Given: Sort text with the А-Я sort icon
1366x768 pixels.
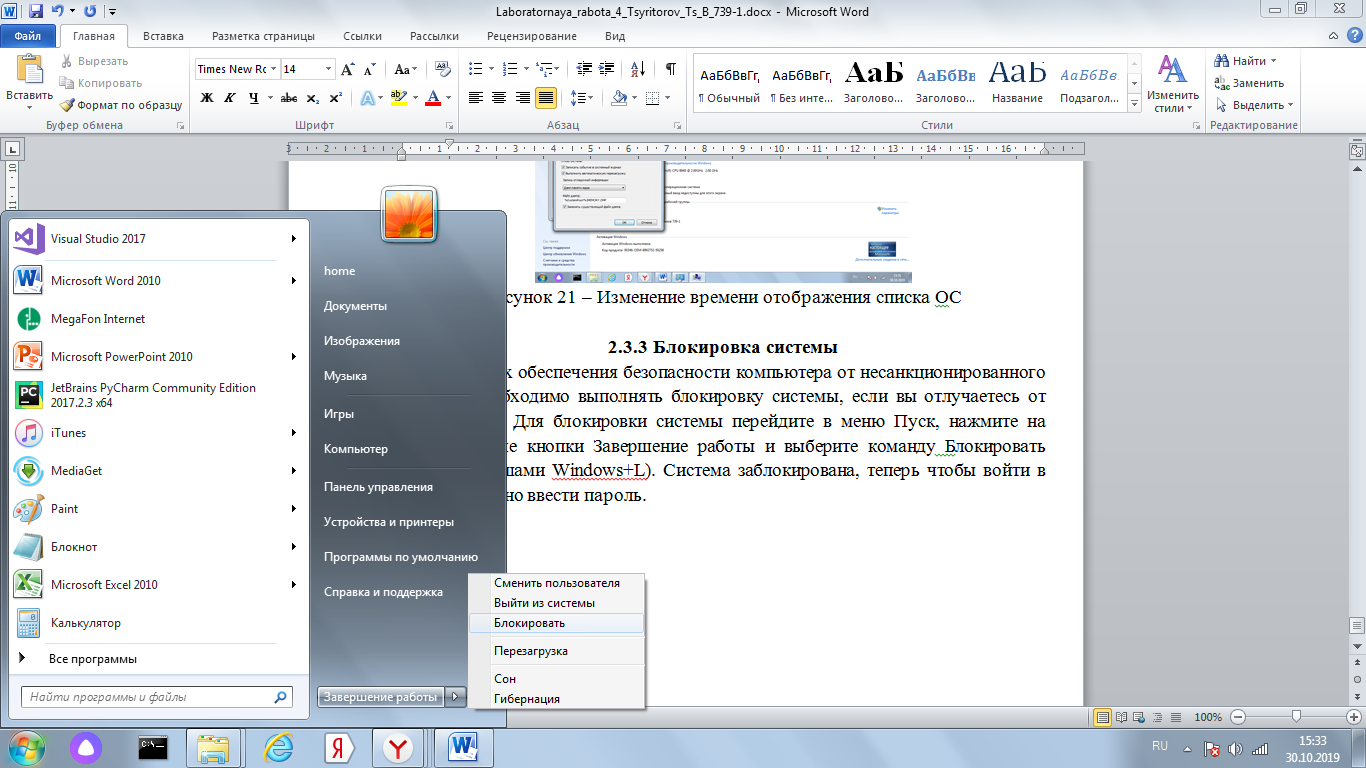Looking at the screenshot, I should (x=636, y=69).
